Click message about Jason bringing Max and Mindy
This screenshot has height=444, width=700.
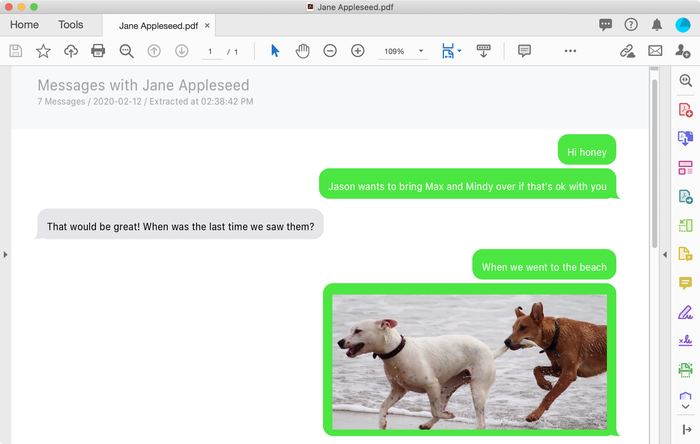(467, 184)
